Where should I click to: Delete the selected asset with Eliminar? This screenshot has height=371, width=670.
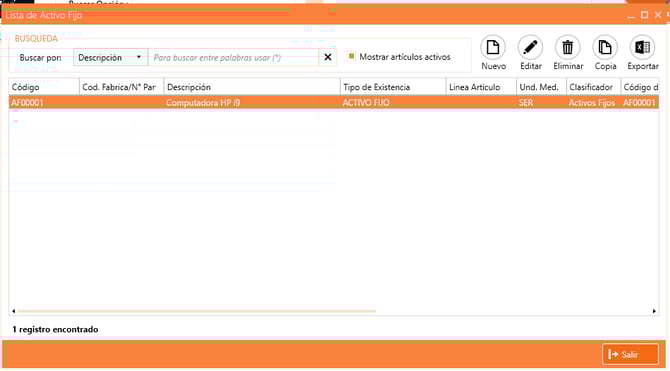[568, 53]
